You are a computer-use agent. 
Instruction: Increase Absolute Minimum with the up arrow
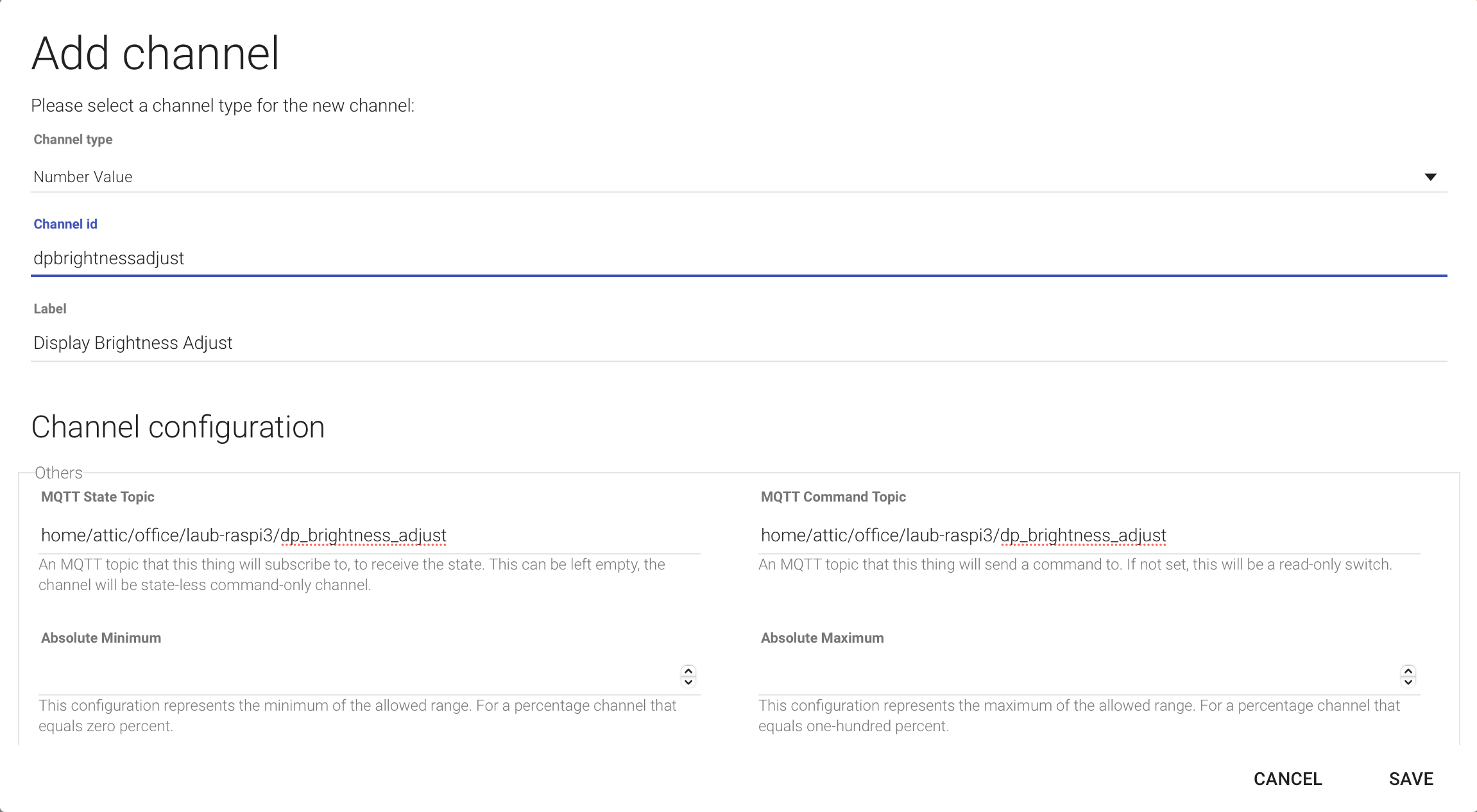click(x=688, y=671)
